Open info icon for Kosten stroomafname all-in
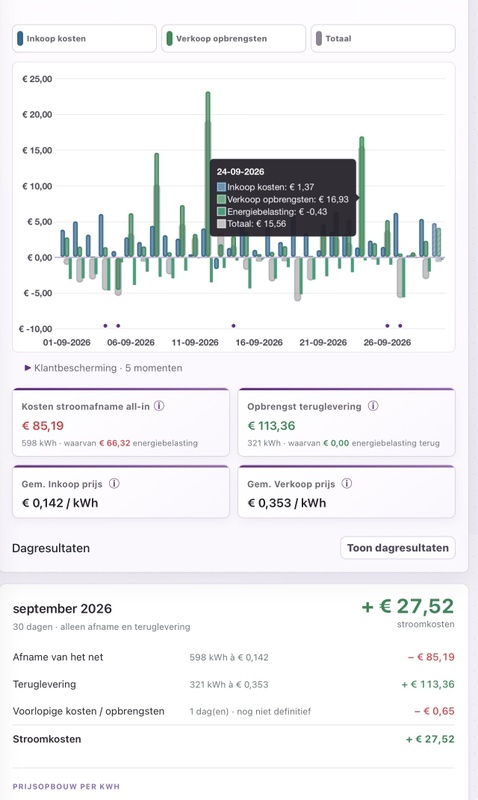The height and width of the screenshot is (800, 478). tap(159, 406)
